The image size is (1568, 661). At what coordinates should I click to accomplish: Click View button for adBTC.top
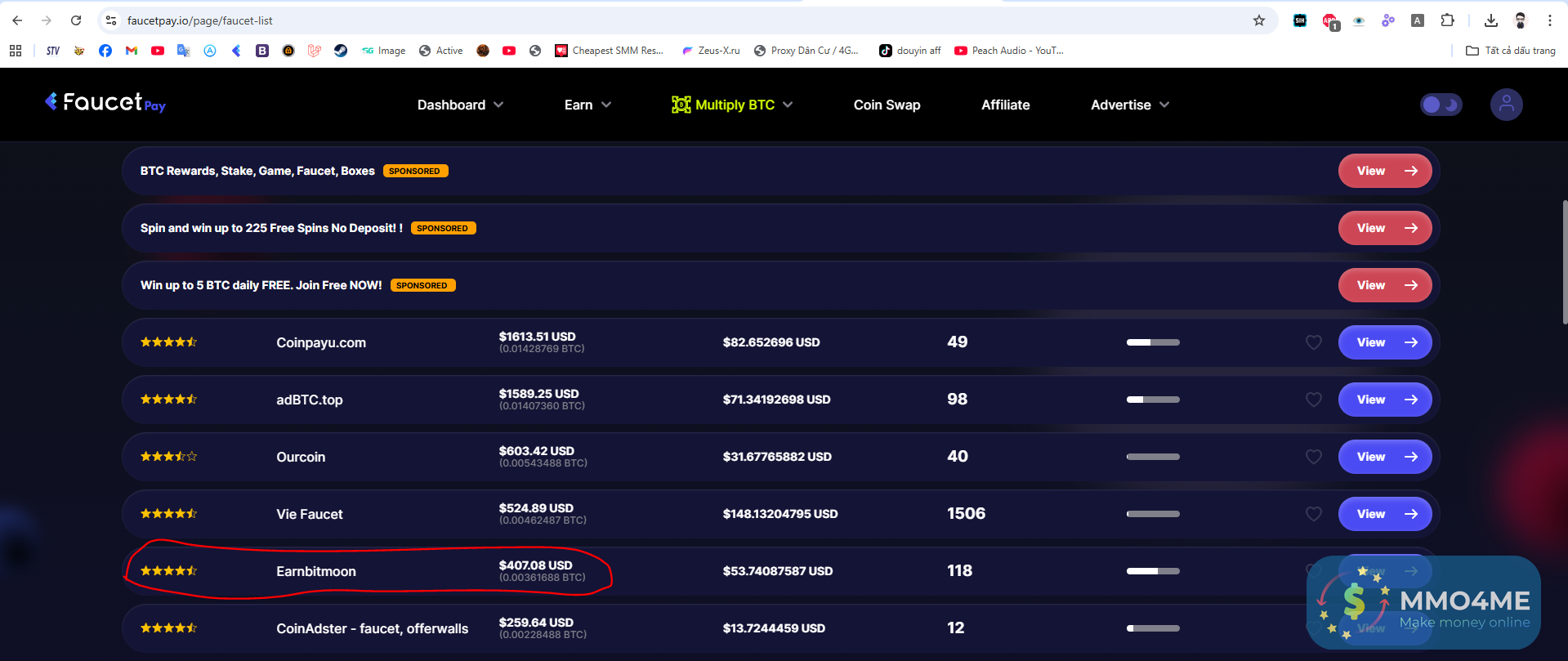pyautogui.click(x=1385, y=400)
